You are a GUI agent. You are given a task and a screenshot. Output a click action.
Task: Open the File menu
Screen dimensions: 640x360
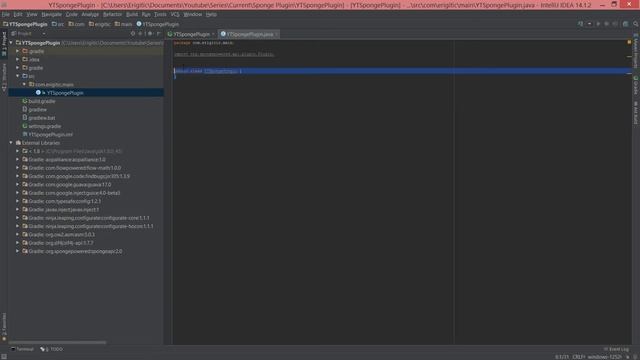click(x=6, y=14)
